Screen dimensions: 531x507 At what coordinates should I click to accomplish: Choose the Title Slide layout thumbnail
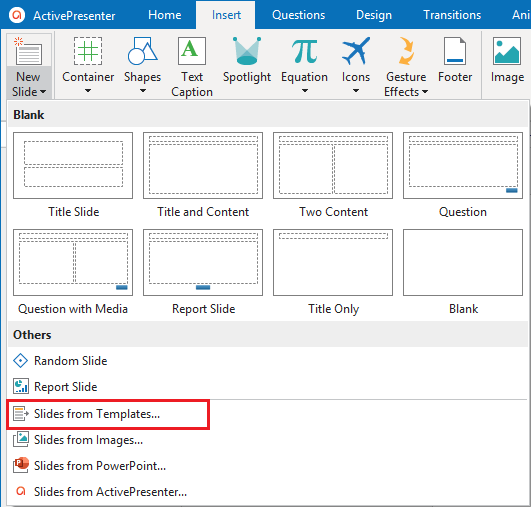pos(73,165)
